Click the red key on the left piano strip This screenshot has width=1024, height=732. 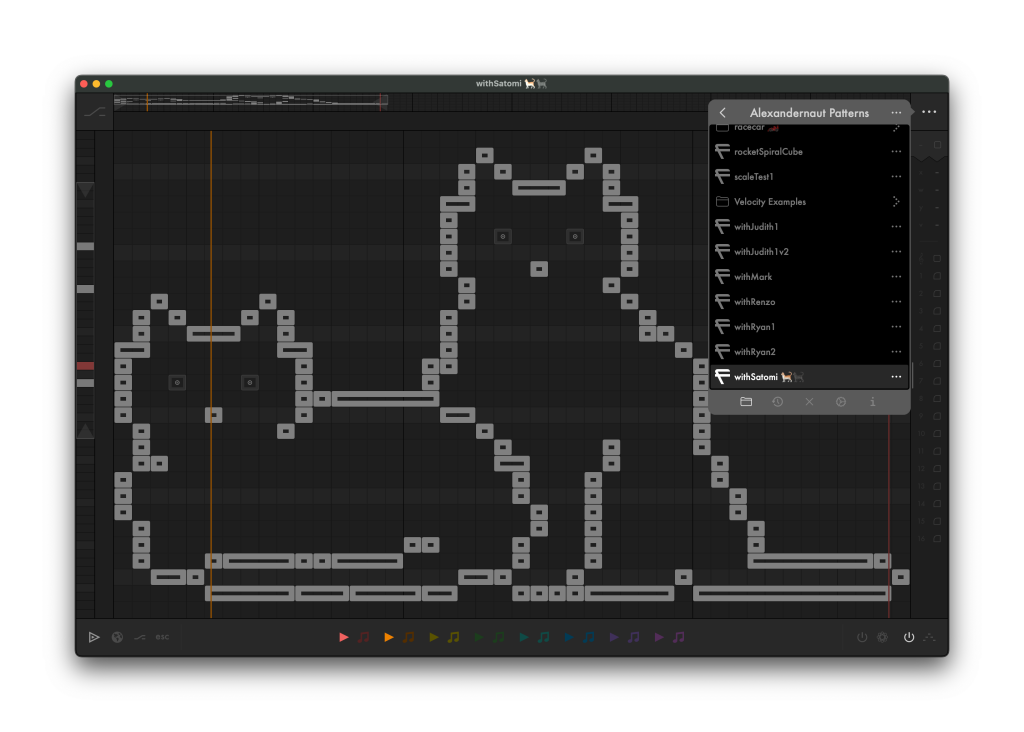(85, 366)
